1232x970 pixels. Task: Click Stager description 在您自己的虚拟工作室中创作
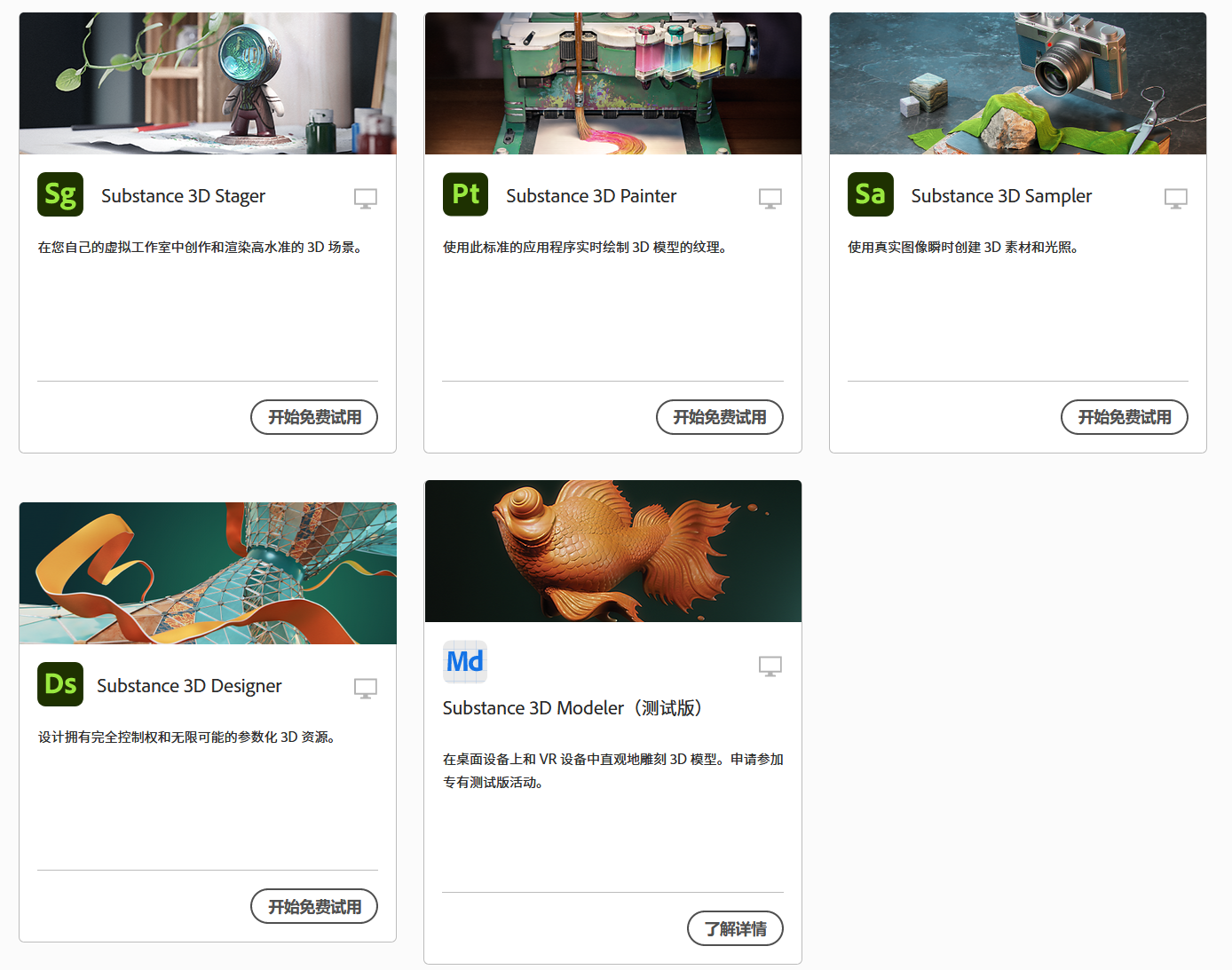[x=201, y=247]
